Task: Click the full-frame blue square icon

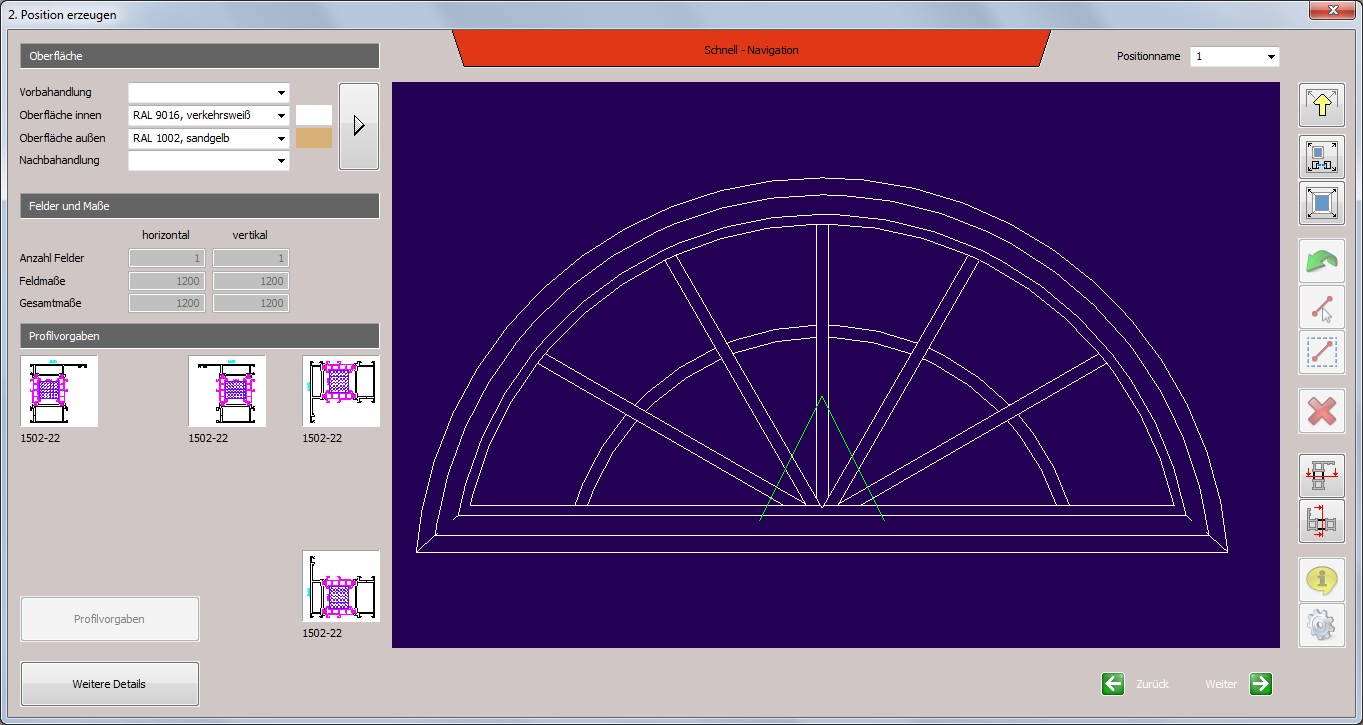Action: [x=1321, y=203]
